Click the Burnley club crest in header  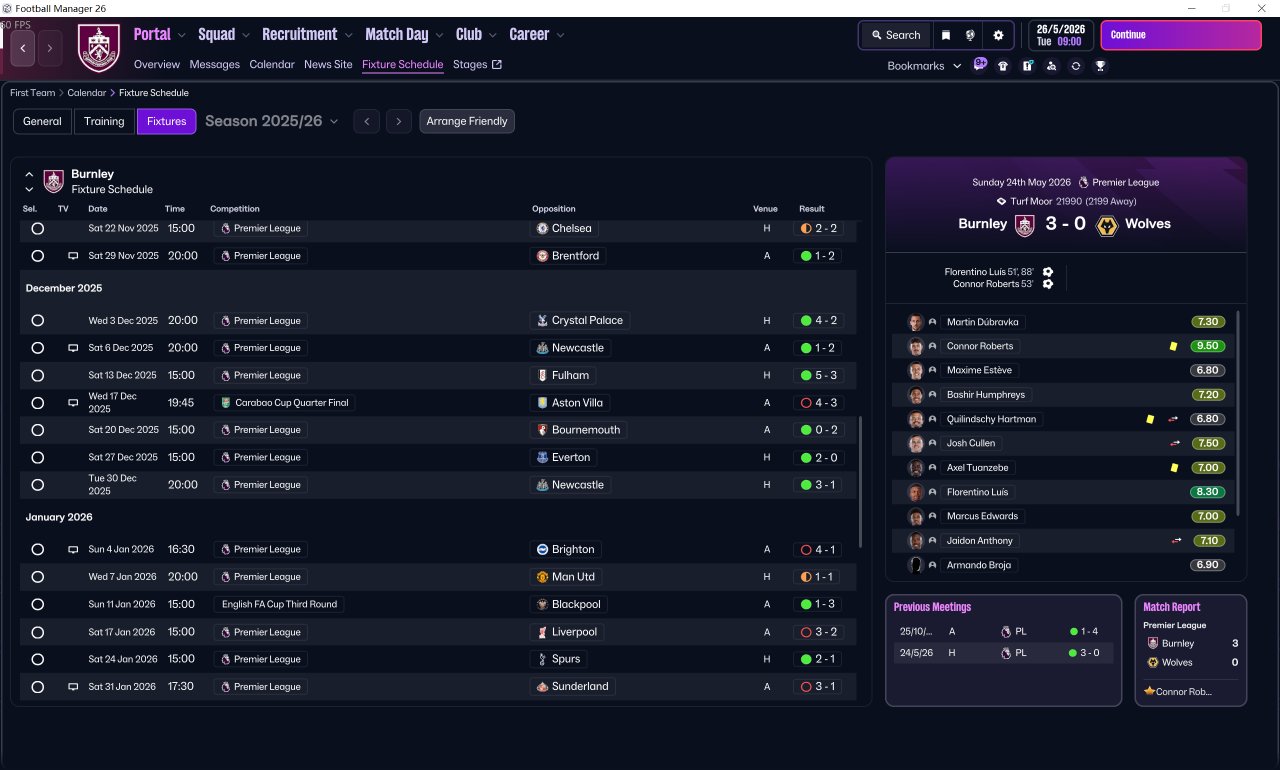pos(98,47)
